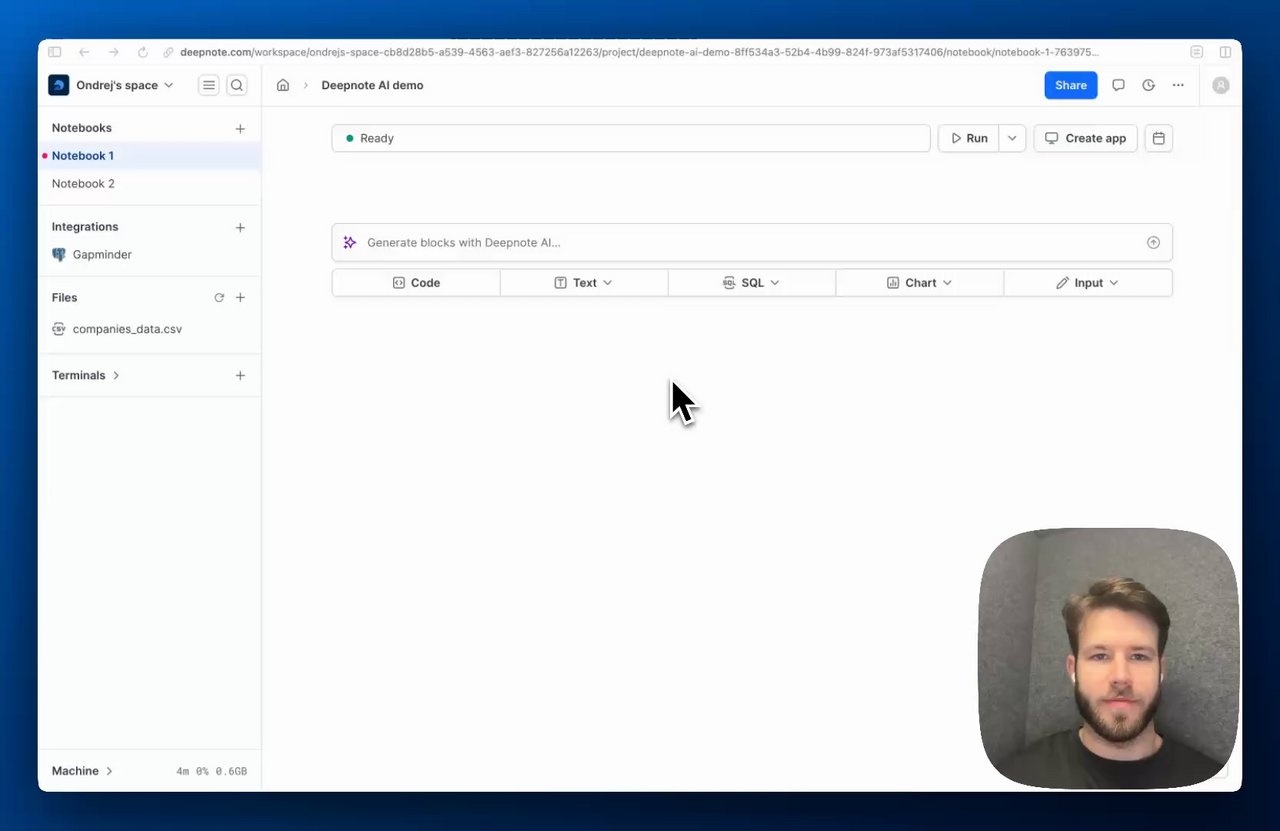Click the Deepnote AI sparkle icon
The image size is (1280, 831).
[x=350, y=242]
